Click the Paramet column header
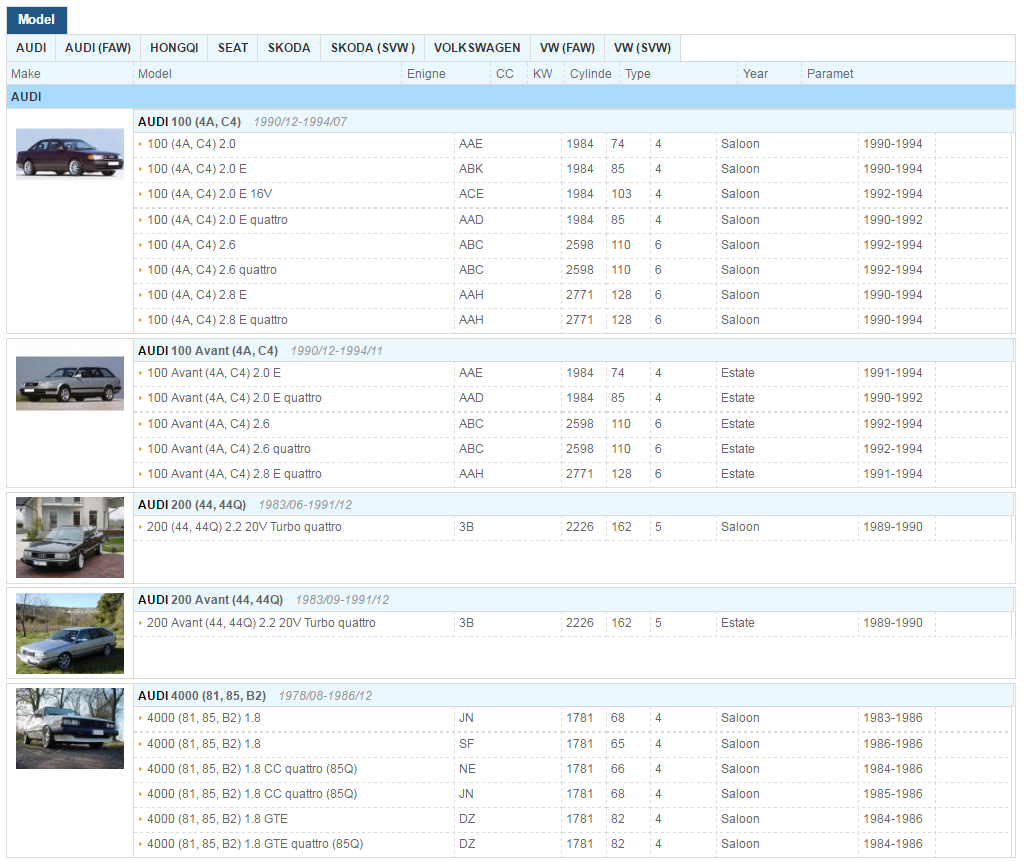The width and height of the screenshot is (1024, 862). 830,74
